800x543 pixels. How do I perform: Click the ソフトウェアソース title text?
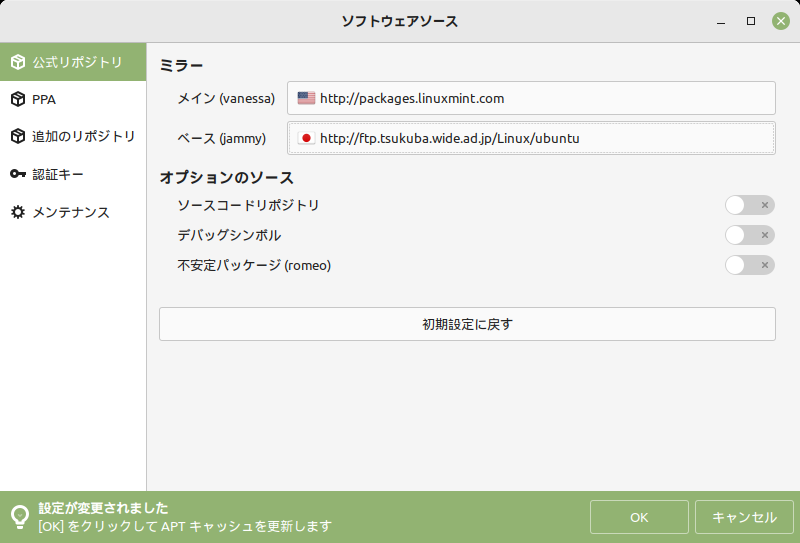point(400,21)
